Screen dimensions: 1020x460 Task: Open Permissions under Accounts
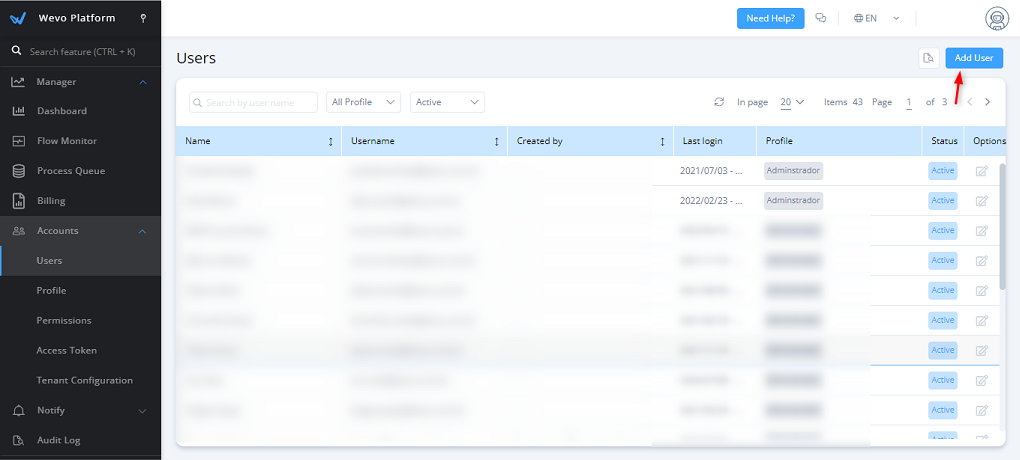click(64, 321)
